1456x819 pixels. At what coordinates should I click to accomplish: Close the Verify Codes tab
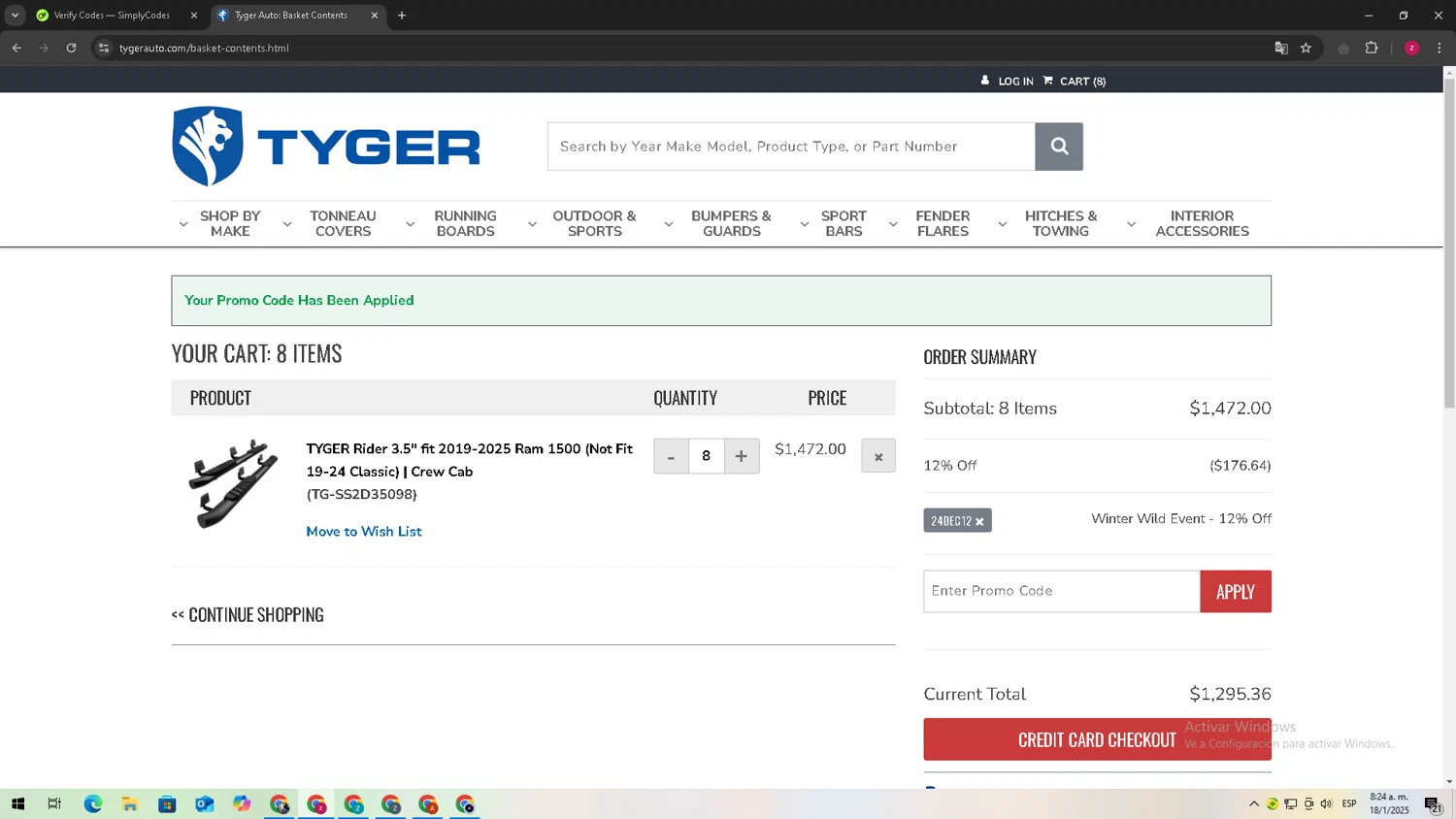point(193,16)
